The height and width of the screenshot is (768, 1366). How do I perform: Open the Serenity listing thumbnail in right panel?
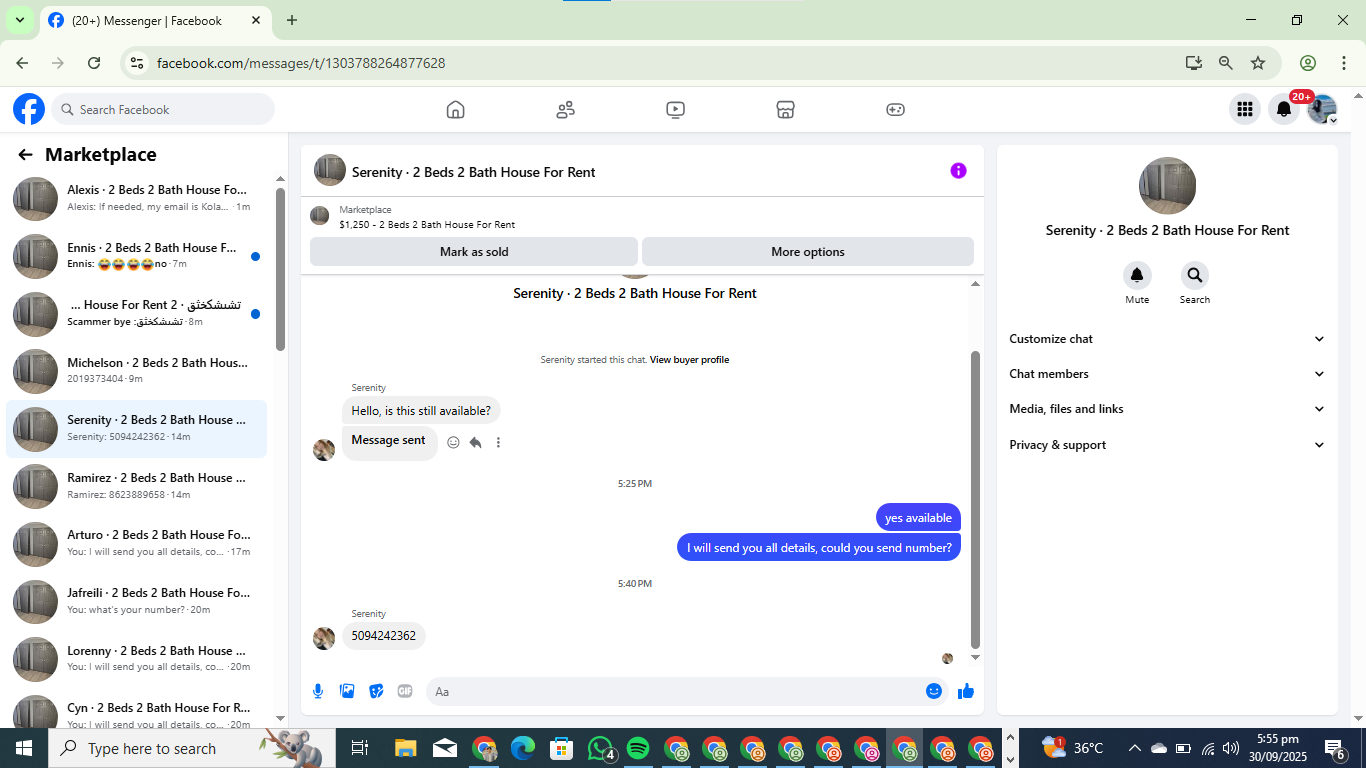click(1167, 186)
